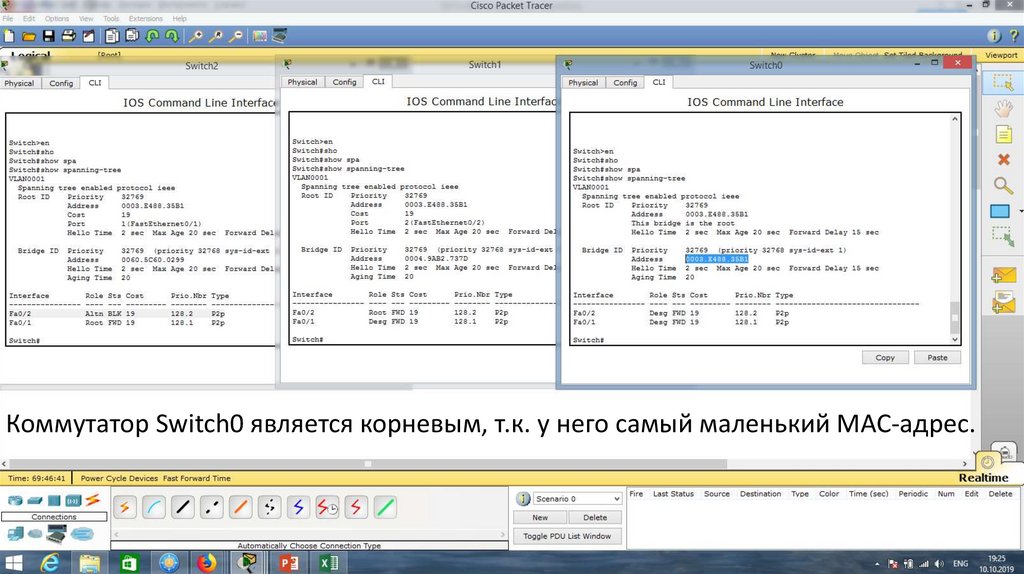Pick the black Copper Straight-Through cable

183,507
